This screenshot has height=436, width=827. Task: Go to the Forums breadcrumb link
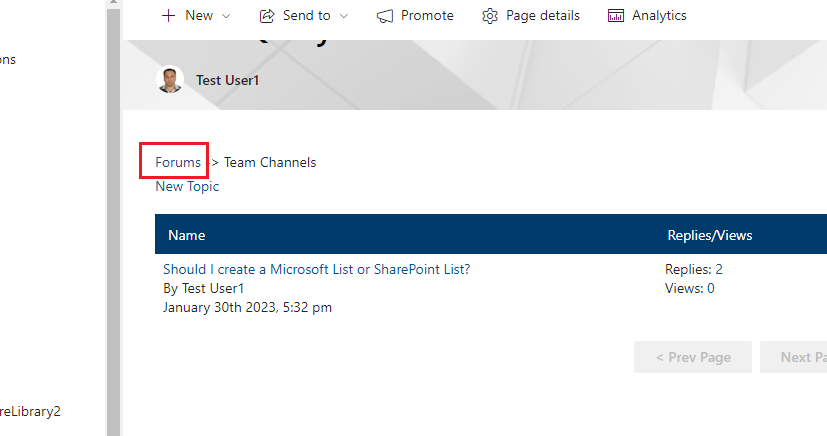click(x=177, y=162)
